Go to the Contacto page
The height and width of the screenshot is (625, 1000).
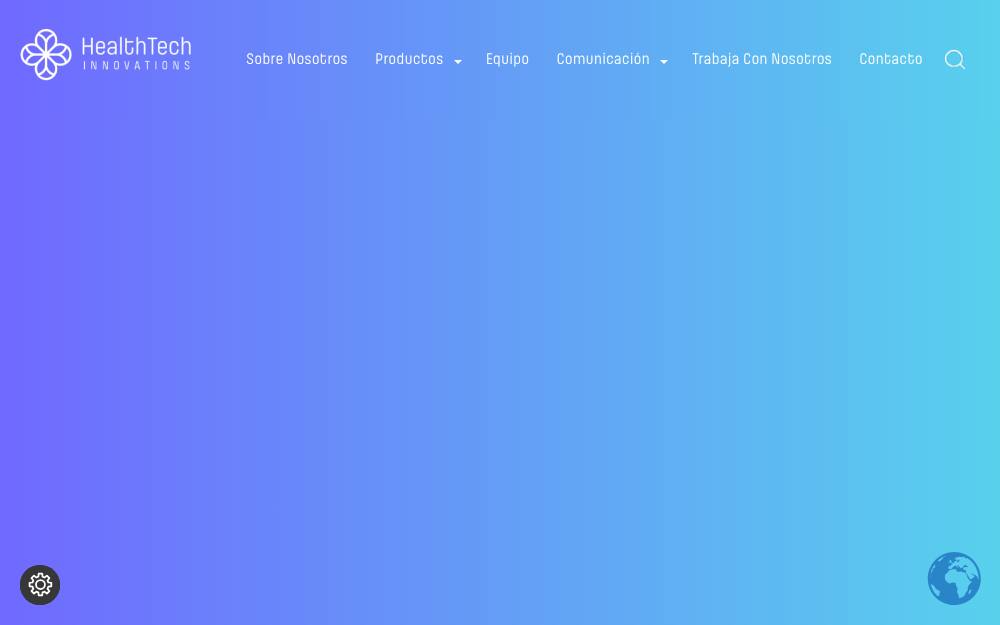(890, 59)
